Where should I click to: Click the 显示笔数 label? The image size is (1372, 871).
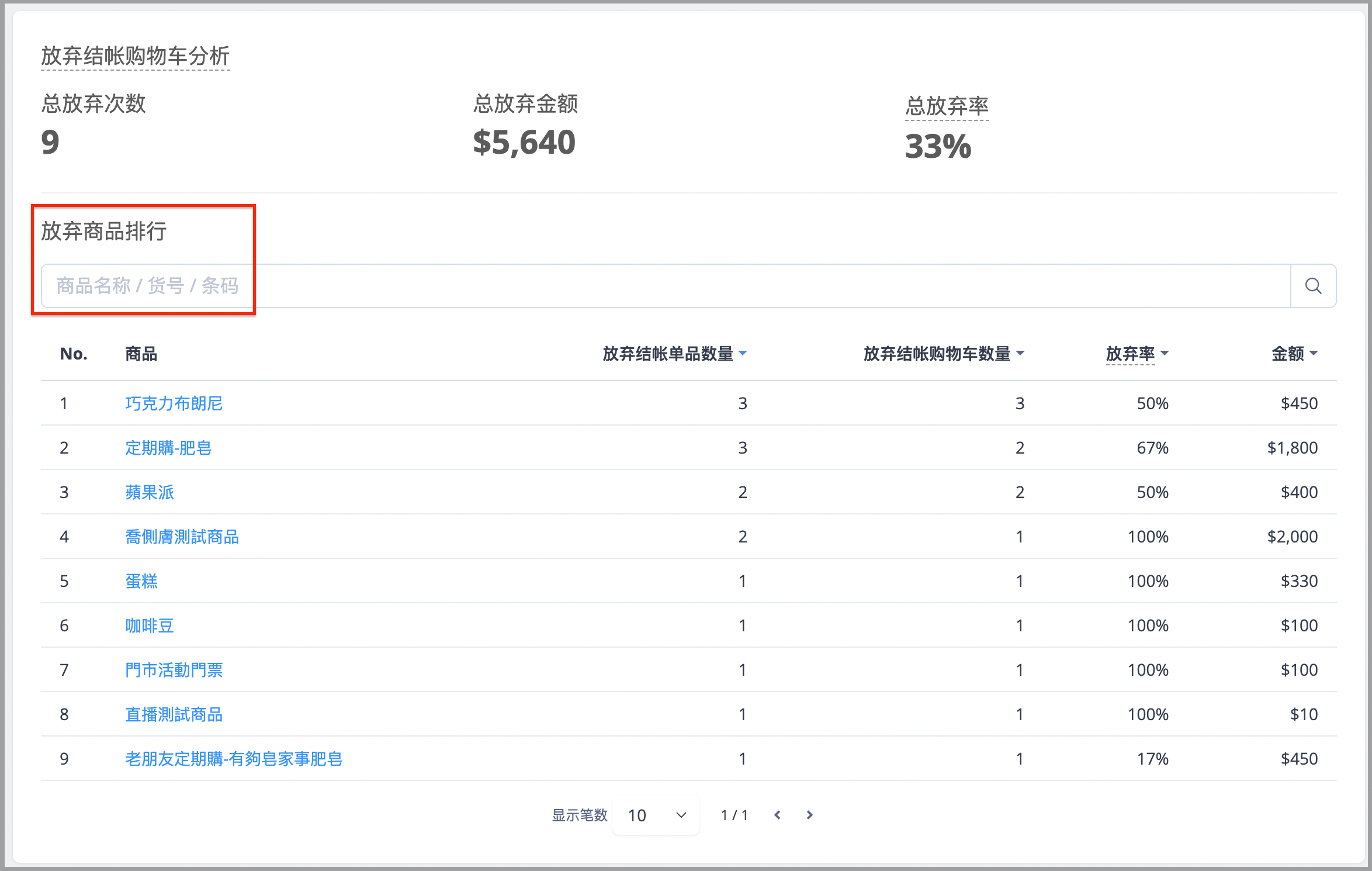(x=580, y=815)
